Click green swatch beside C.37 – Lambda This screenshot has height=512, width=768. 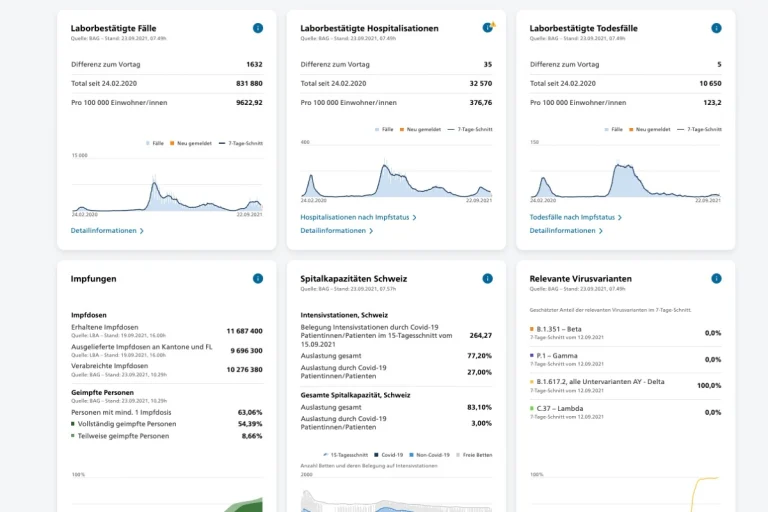(532, 408)
